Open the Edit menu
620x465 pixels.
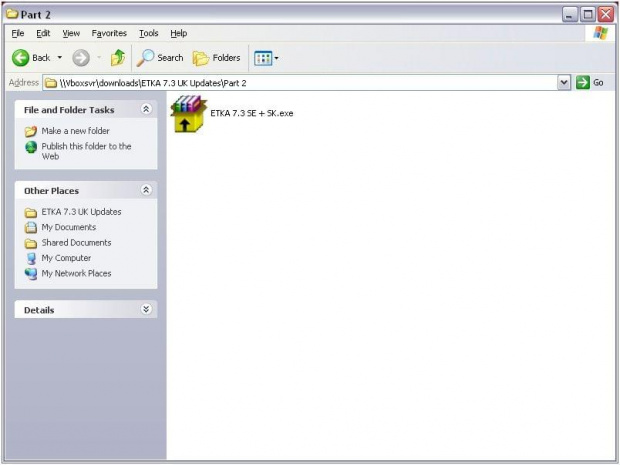(43, 33)
